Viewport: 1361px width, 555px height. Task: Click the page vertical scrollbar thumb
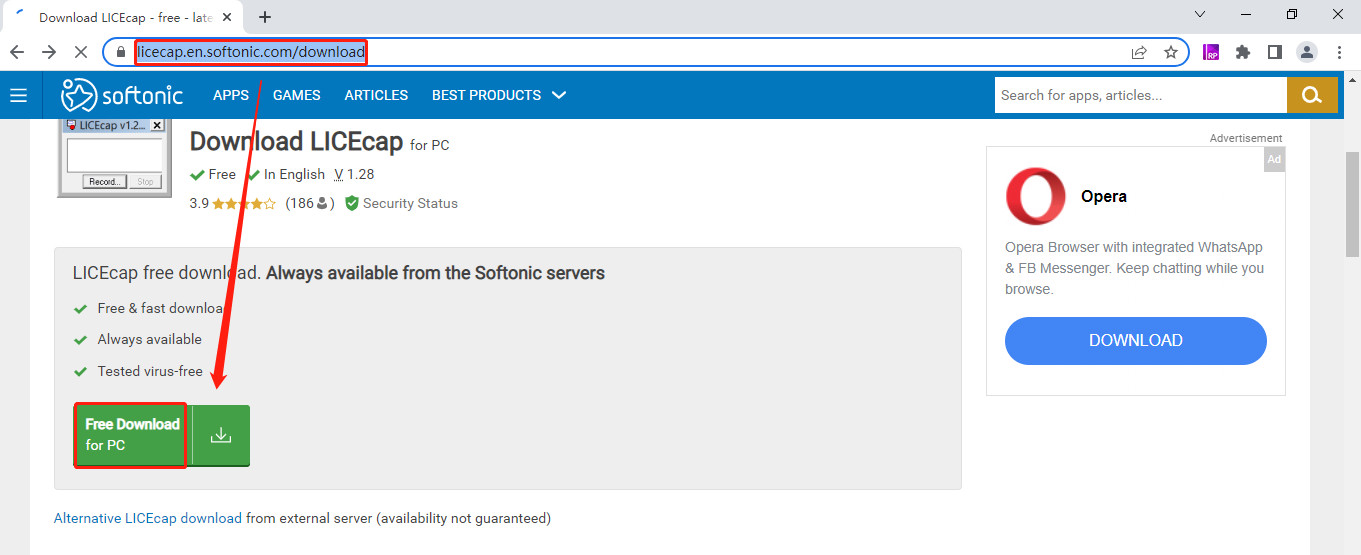point(1352,204)
